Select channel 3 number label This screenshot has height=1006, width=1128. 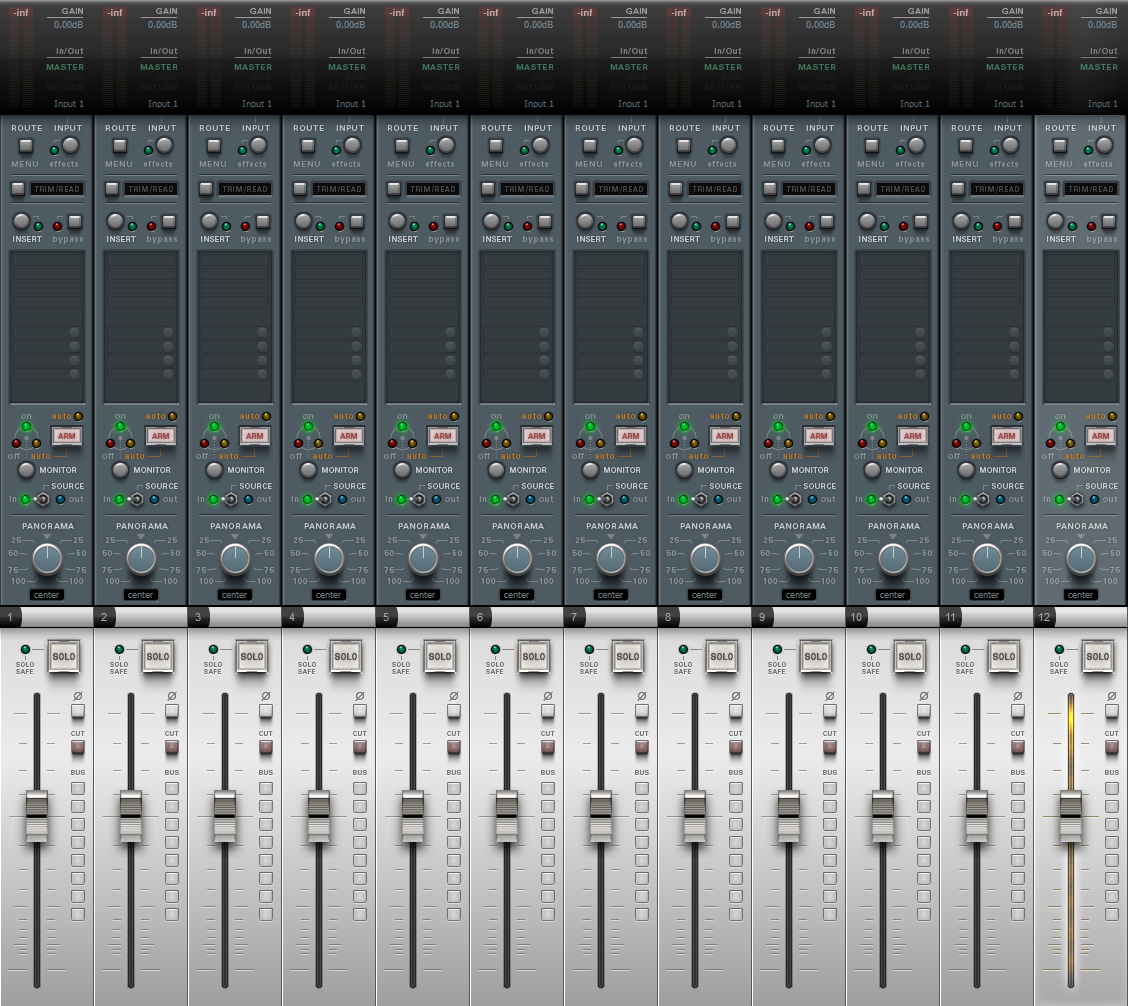(198, 617)
